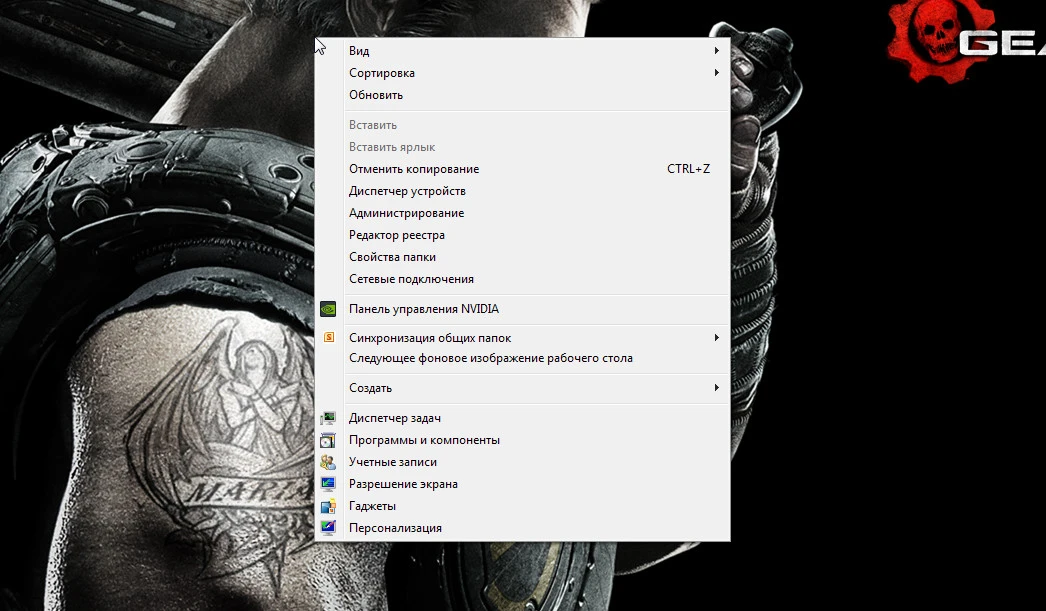Click the screen resolution icon
This screenshot has width=1046, height=611.
[x=328, y=484]
